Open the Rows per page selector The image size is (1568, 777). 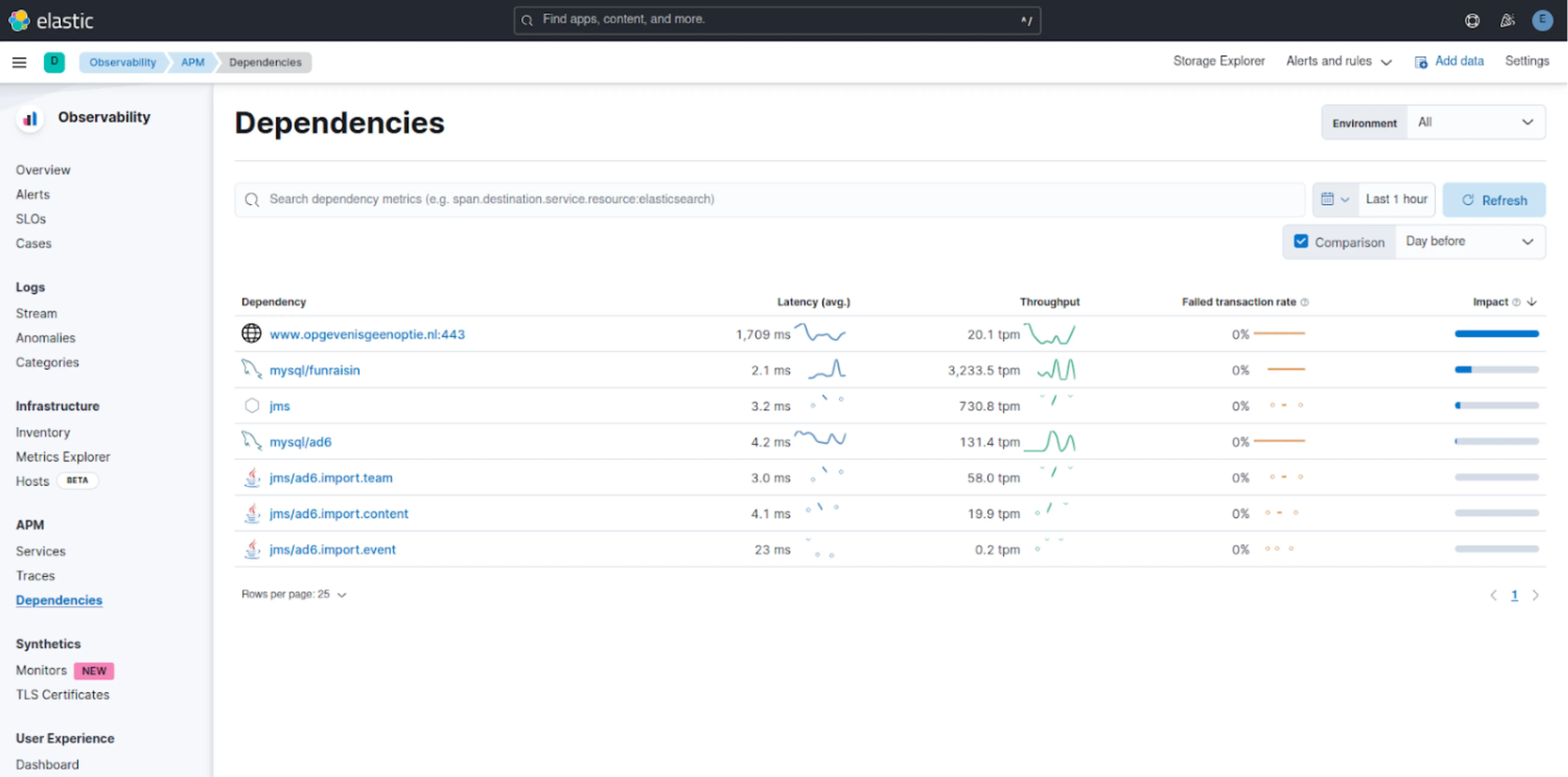(x=294, y=594)
